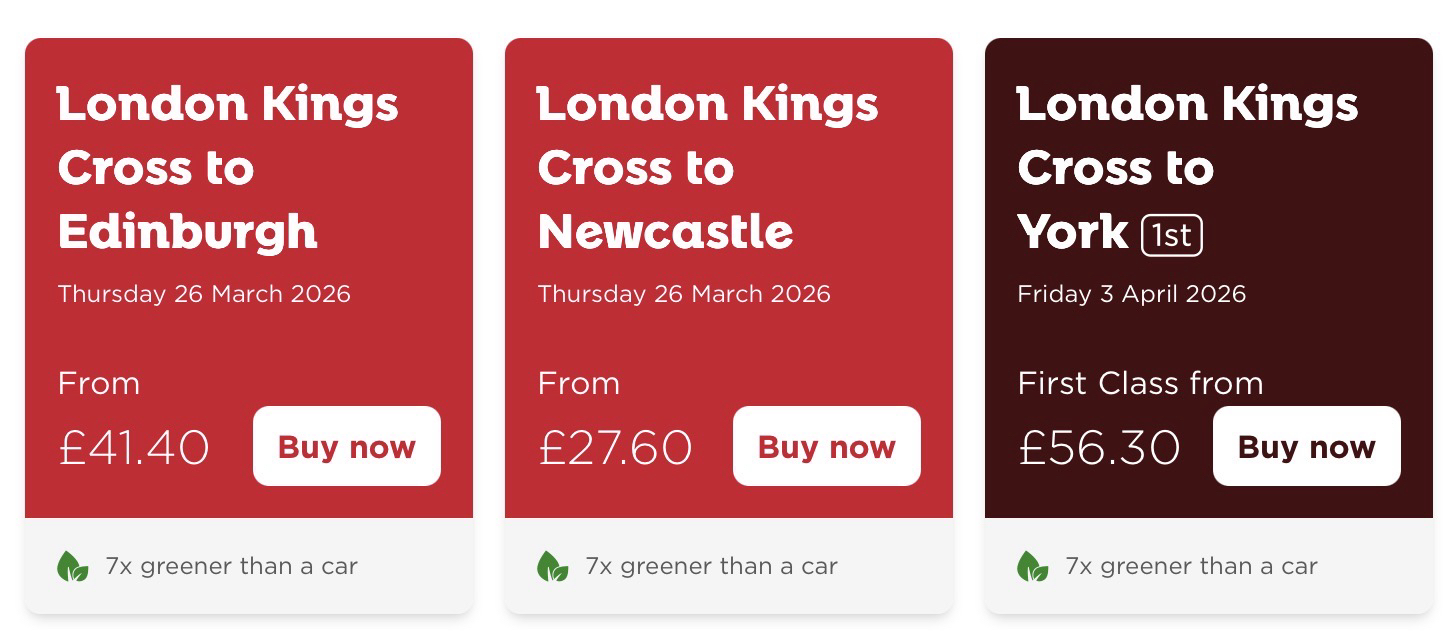This screenshot has height=640, width=1455.
Task: Open the London Kings Cross to York title
Action: [1187, 168]
